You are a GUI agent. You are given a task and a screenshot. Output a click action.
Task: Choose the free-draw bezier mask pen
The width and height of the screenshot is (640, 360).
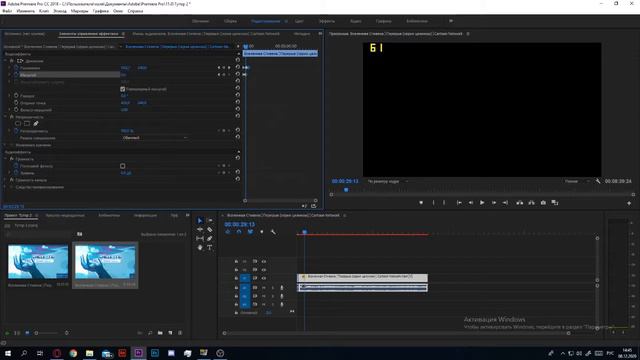tap(36, 123)
